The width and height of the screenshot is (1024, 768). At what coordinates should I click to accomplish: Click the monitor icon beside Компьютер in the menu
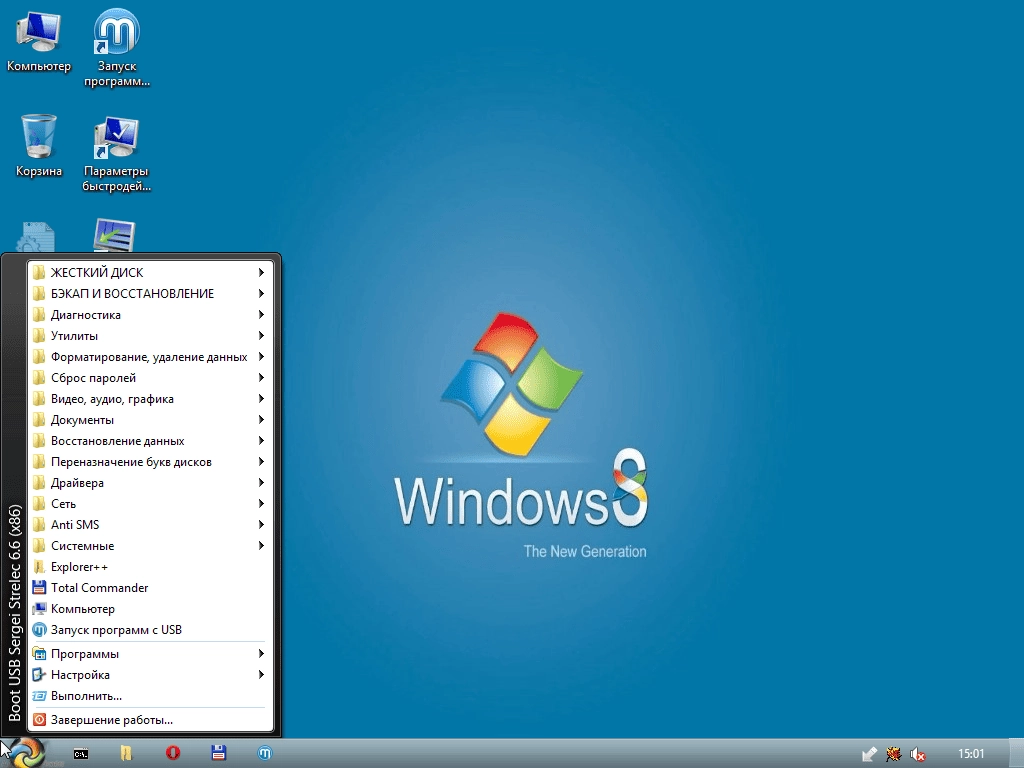pyautogui.click(x=39, y=608)
